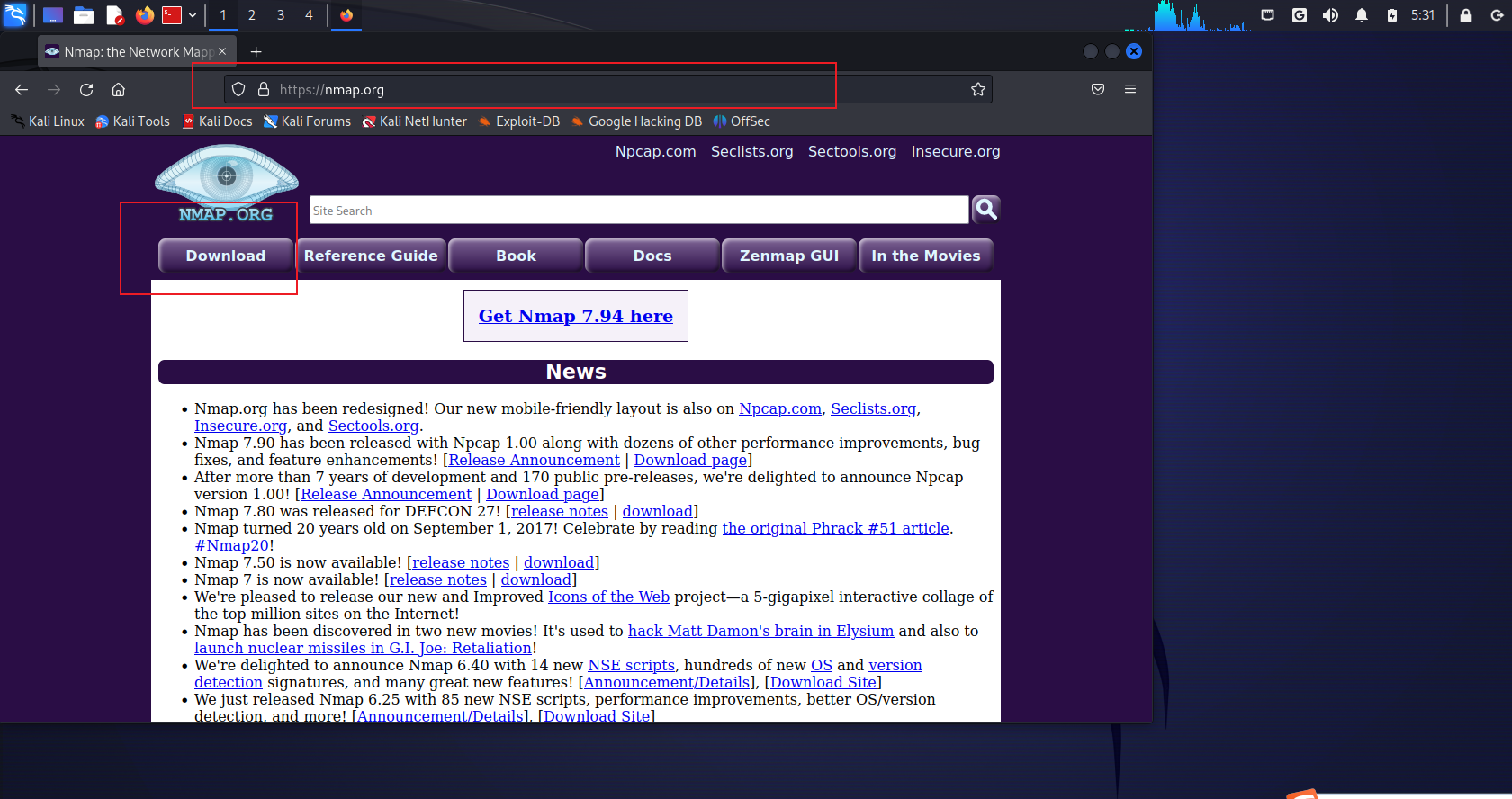Expand the terminal launcher dropdown arrow
Viewport: 1512px width, 799px height.
click(193, 15)
